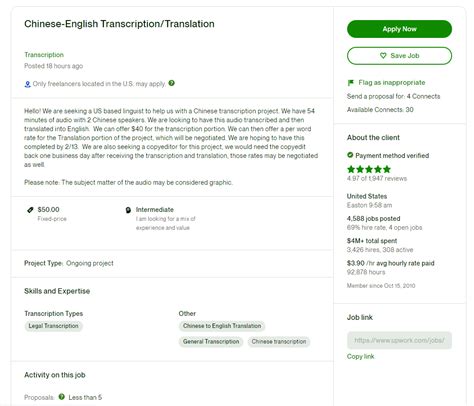
Task: Click the price tag icon beside $50.00
Action: click(30, 210)
